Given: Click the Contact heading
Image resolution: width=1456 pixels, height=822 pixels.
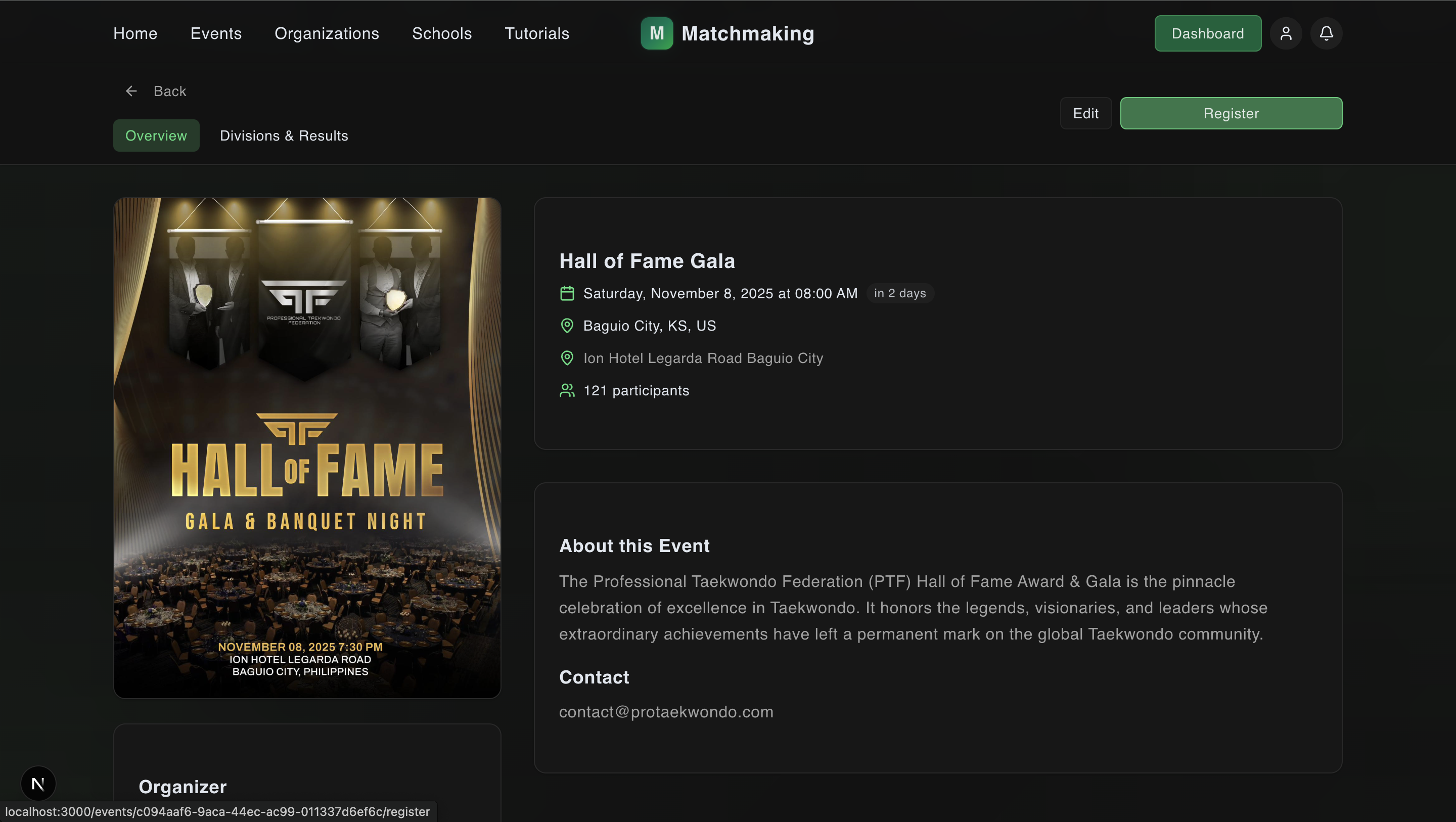Looking at the screenshot, I should [594, 677].
